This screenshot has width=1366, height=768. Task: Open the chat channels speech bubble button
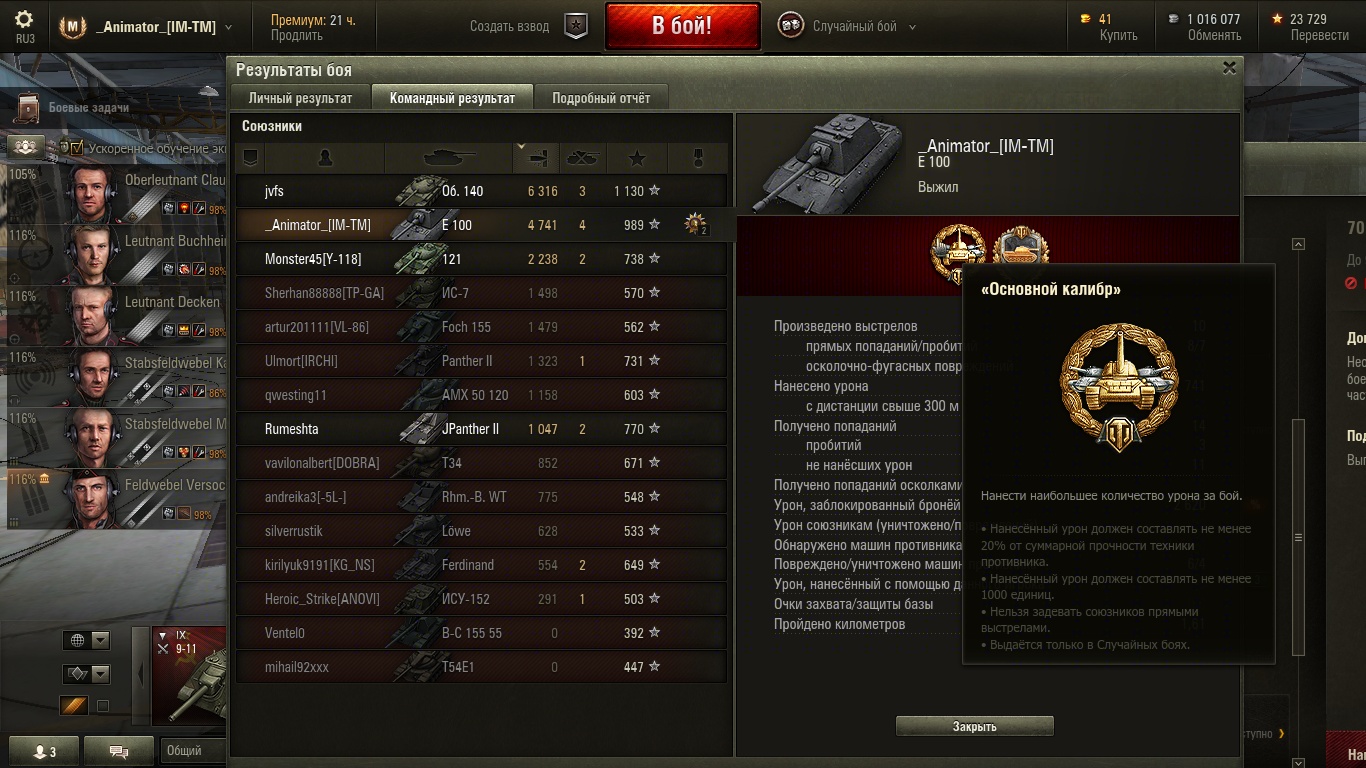point(119,751)
